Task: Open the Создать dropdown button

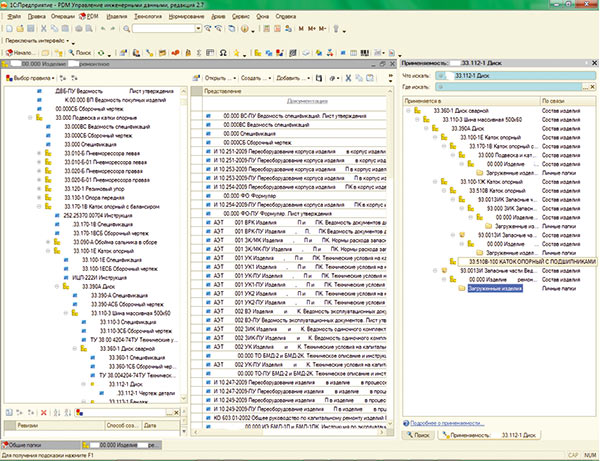Action: (252, 77)
